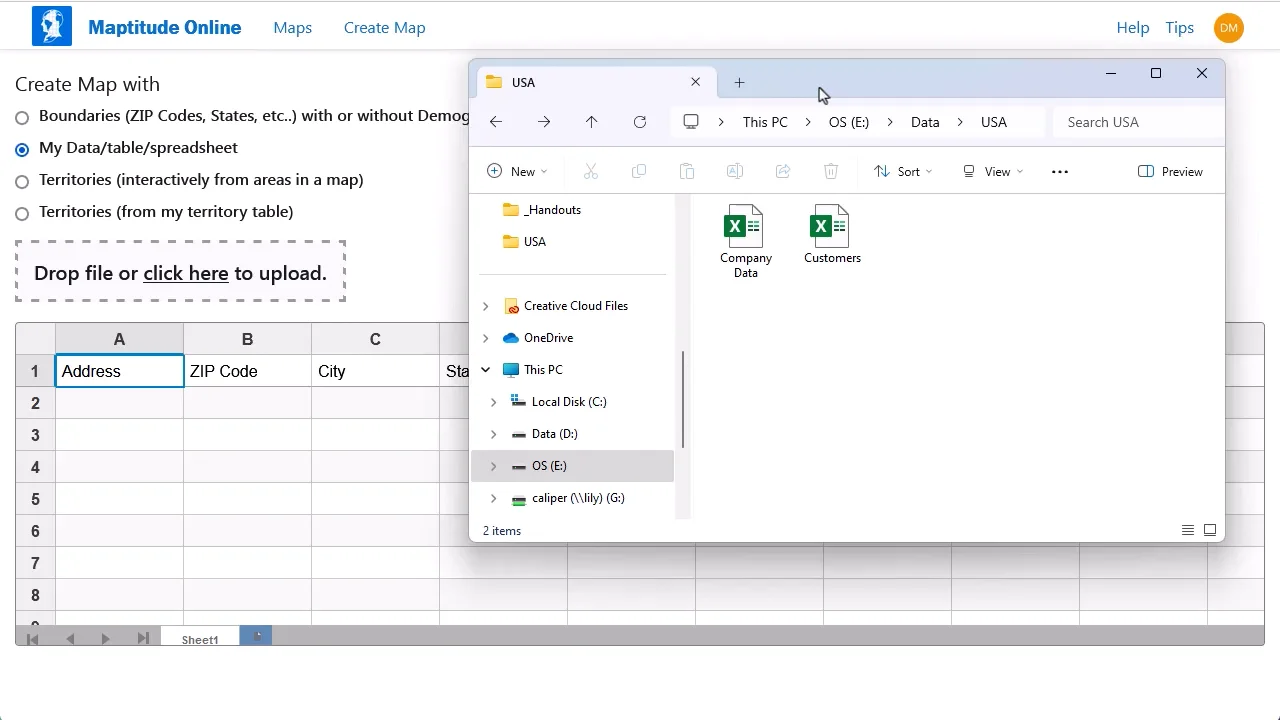This screenshot has height=720, width=1280.
Task: Collapse the This PC tree node
Action: [x=486, y=370]
